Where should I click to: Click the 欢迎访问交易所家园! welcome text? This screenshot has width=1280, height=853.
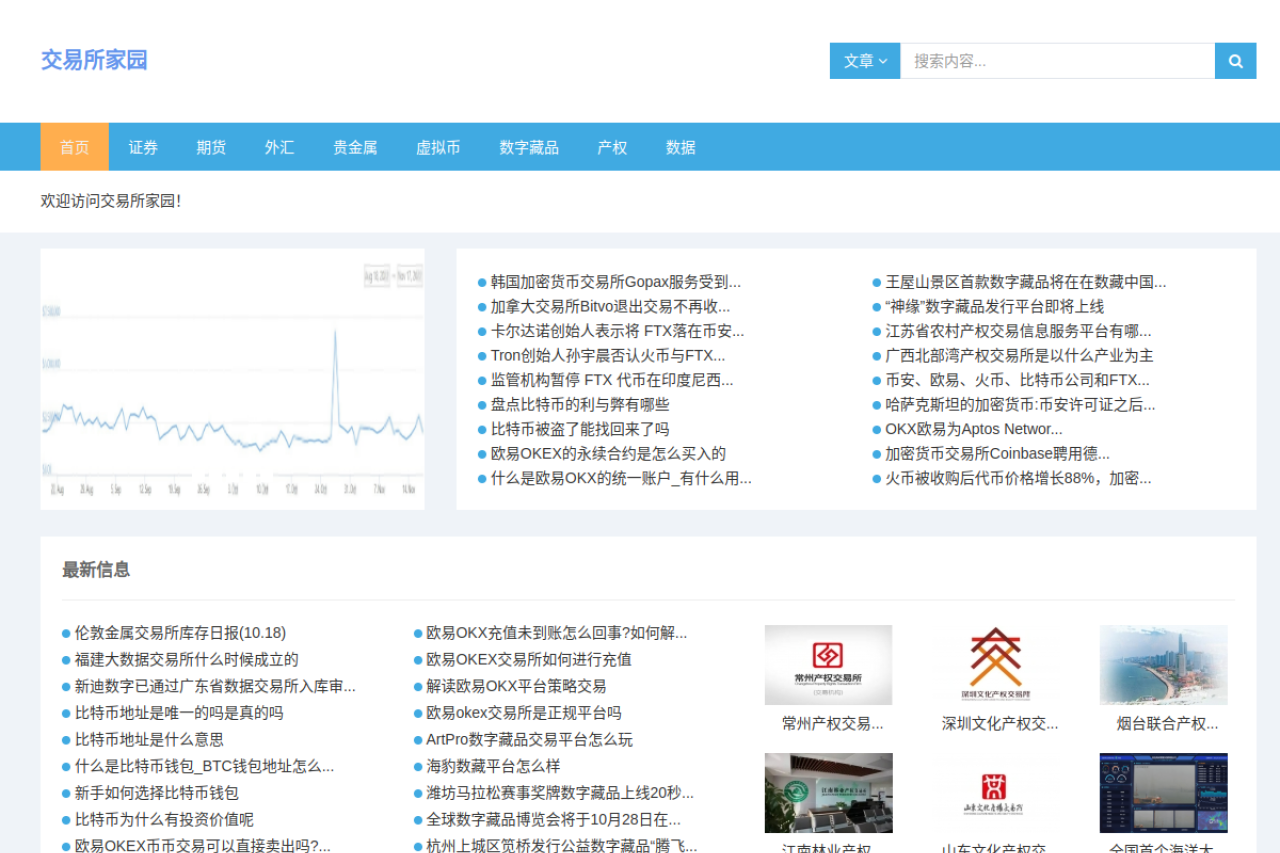click(111, 201)
